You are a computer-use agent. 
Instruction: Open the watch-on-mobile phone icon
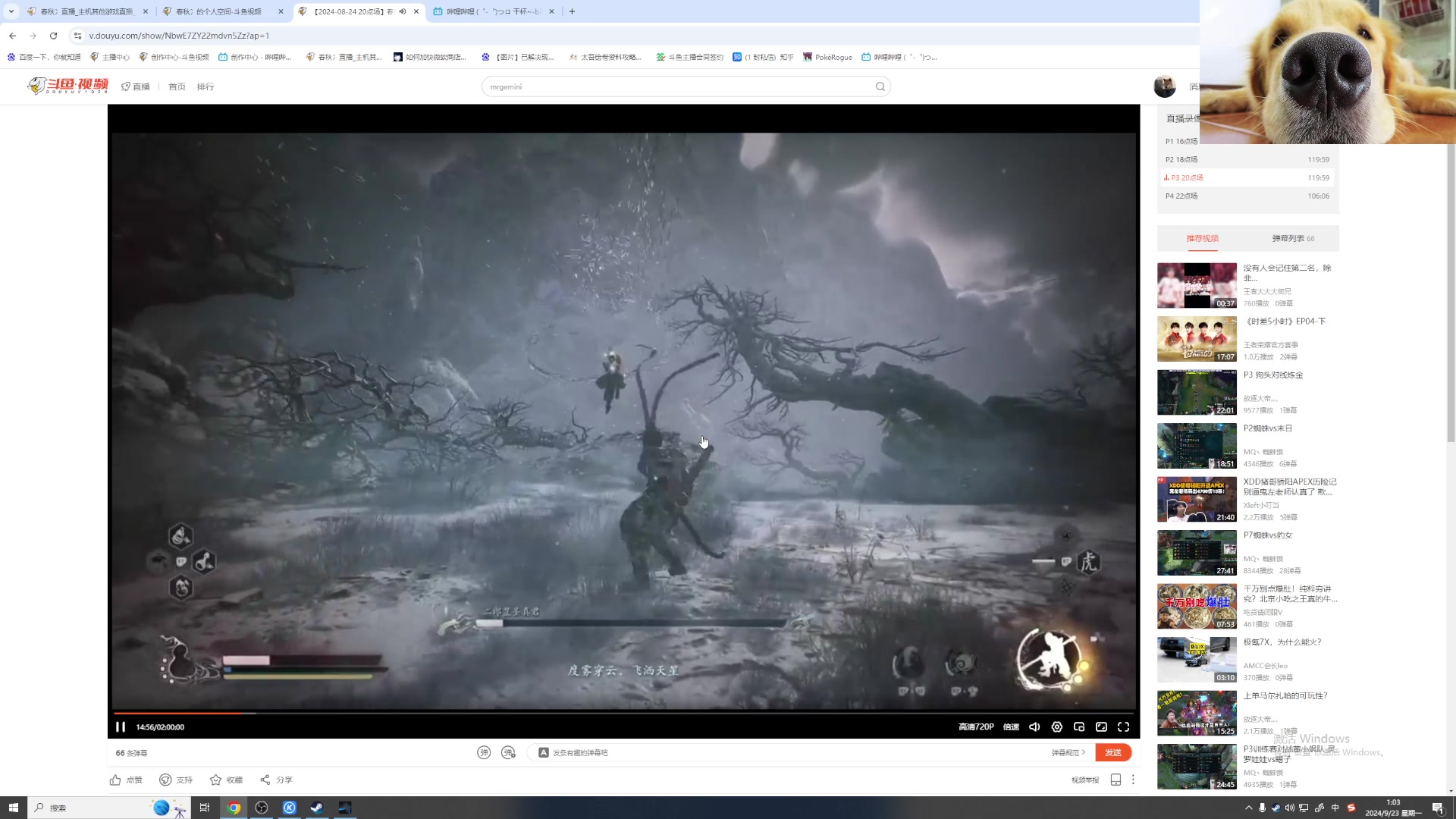1116,780
